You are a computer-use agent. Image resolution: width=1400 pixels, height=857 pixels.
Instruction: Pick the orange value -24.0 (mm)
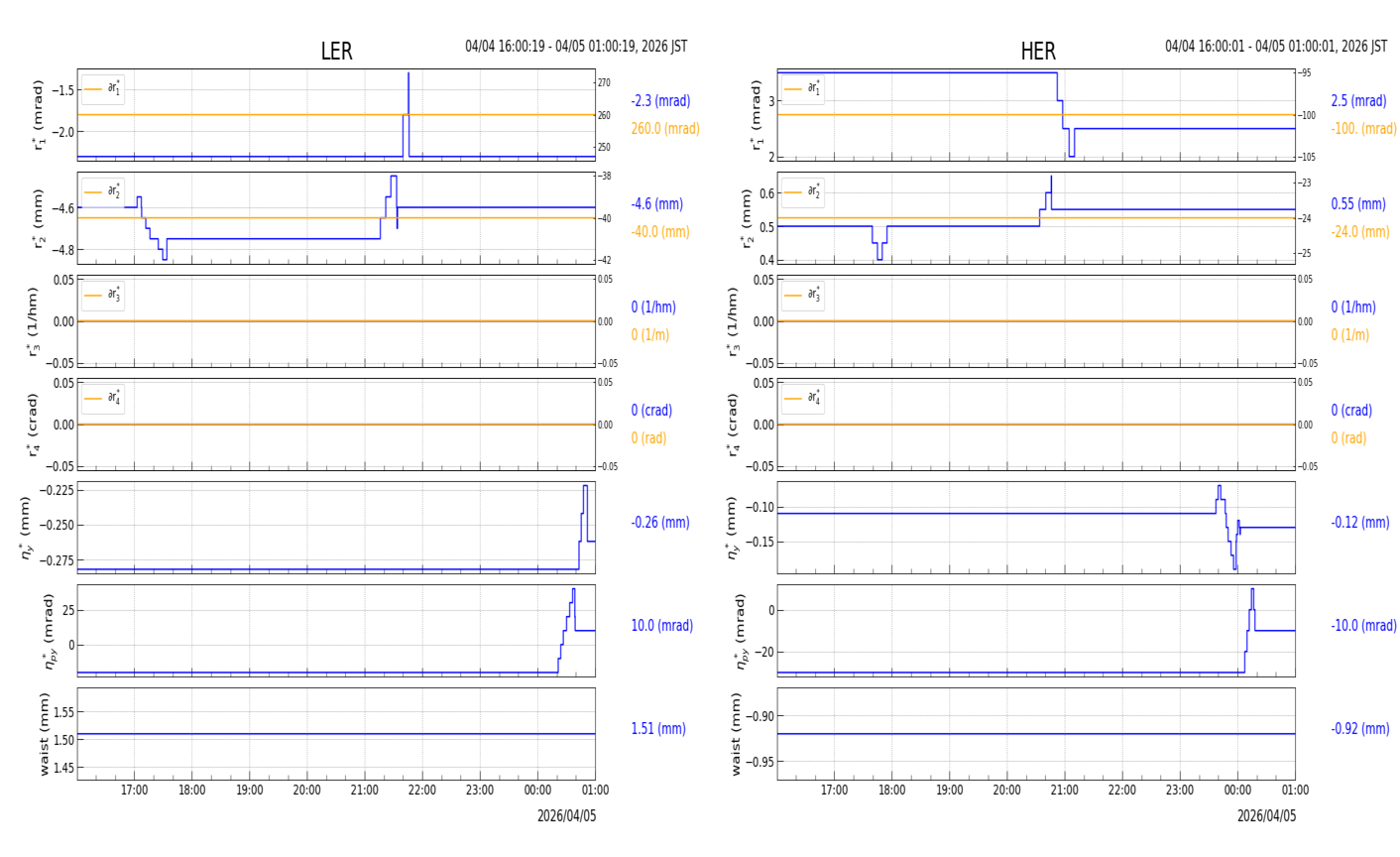pos(1360,232)
